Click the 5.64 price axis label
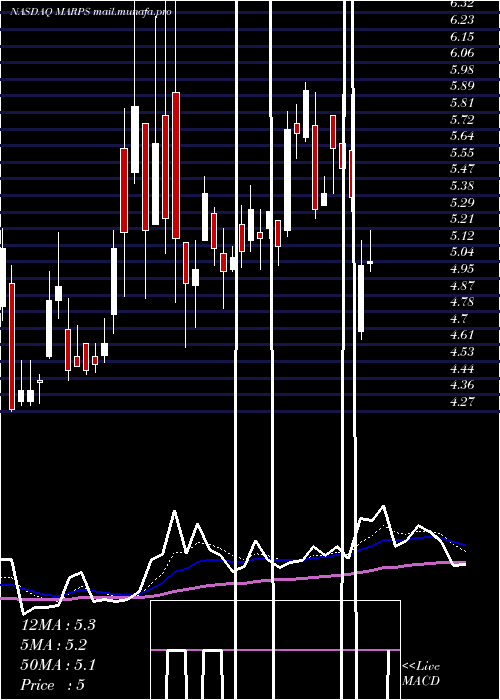This screenshot has width=500, height=700. point(462,136)
